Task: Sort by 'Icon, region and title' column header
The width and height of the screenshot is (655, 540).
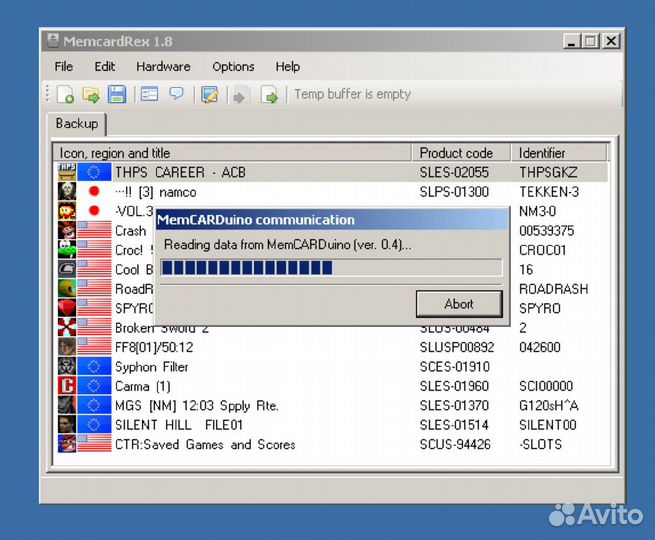Action: coord(232,153)
